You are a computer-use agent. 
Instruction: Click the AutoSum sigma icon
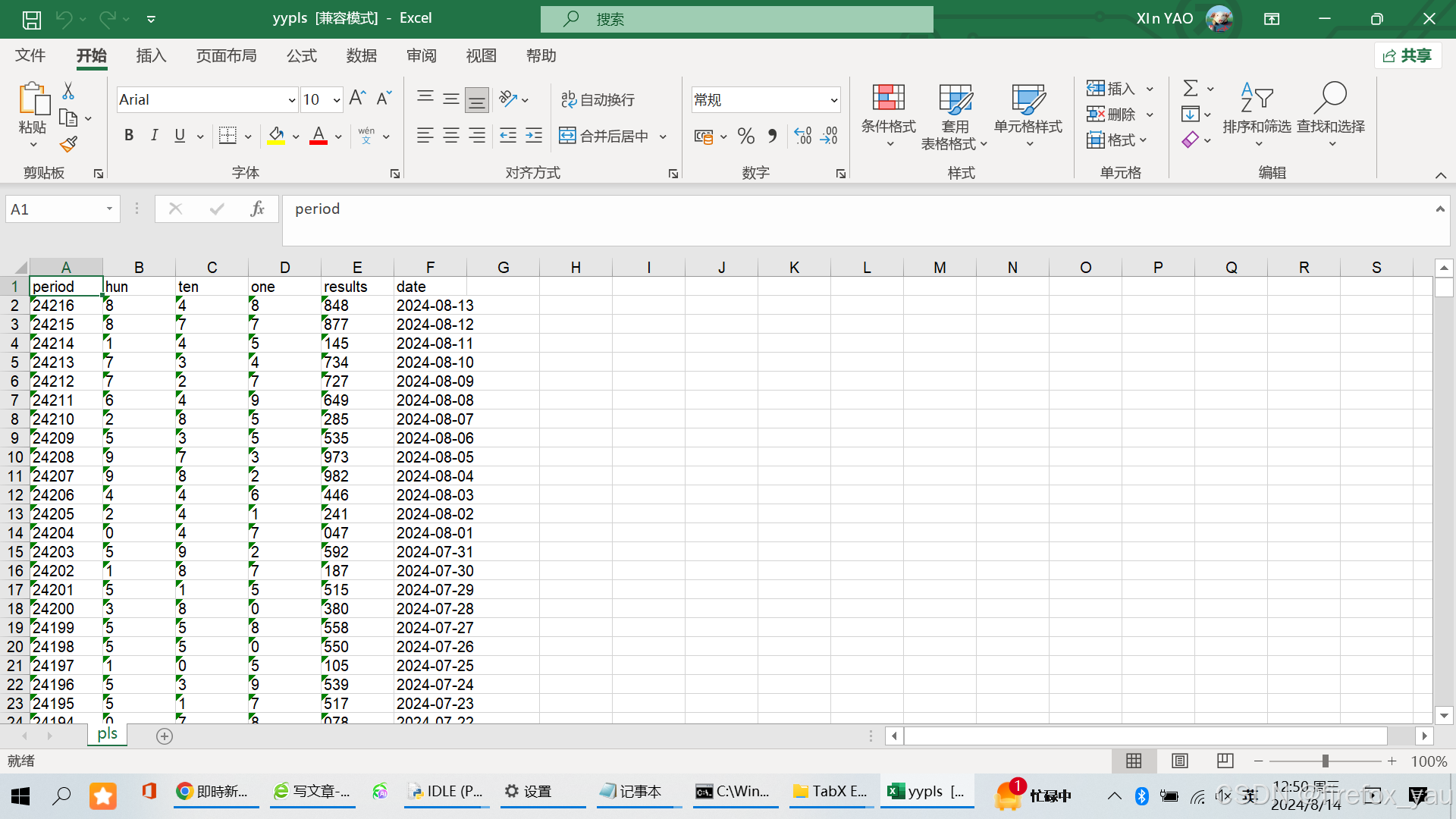[x=1191, y=89]
